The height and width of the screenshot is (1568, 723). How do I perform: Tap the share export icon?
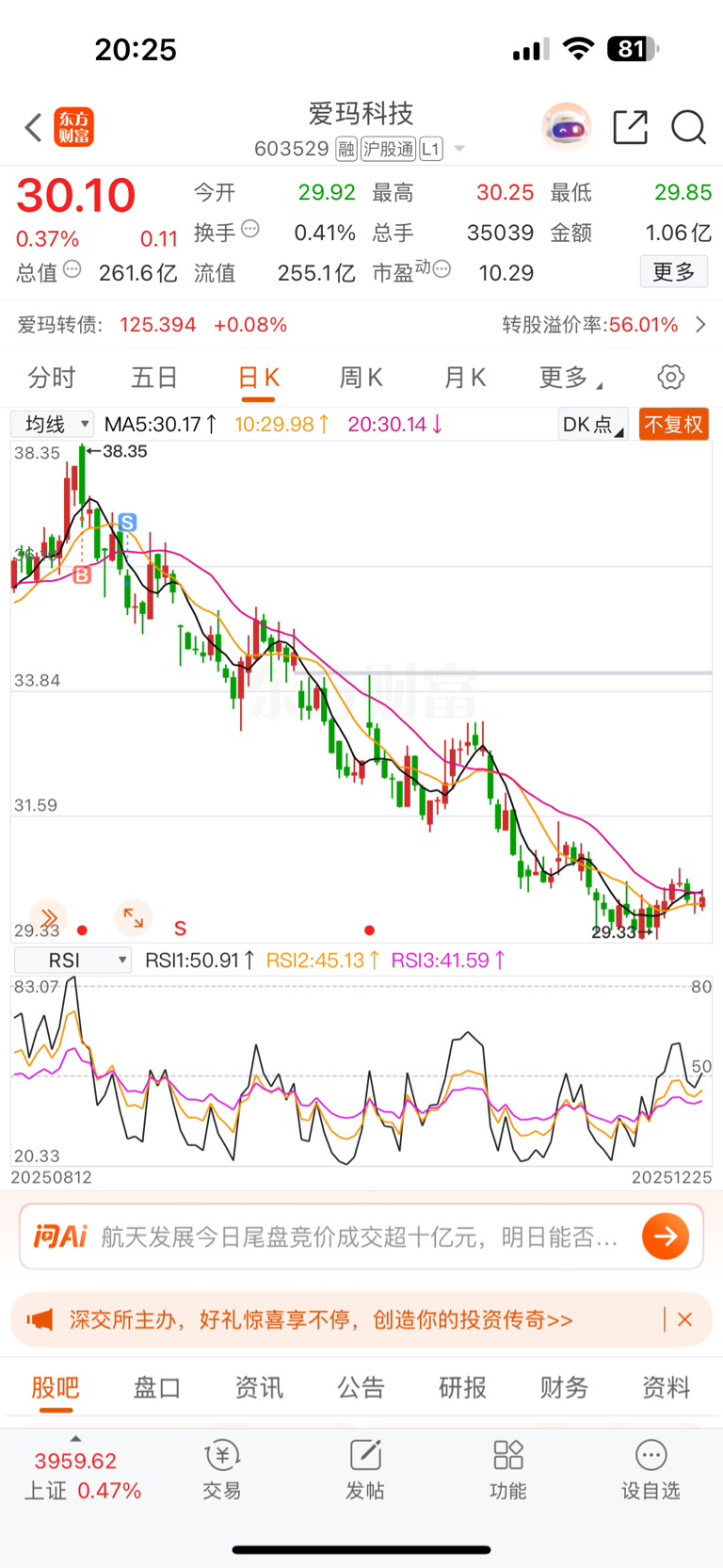click(x=630, y=127)
